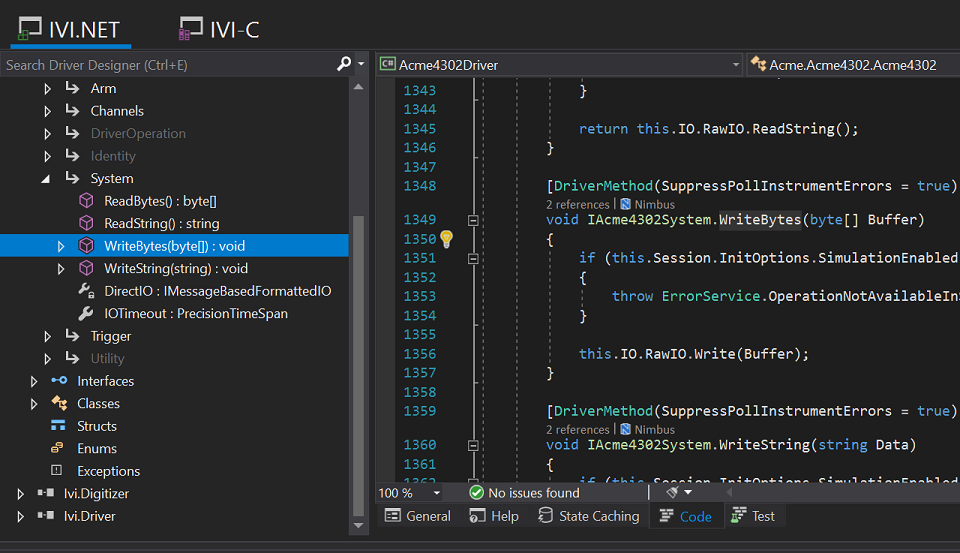Screen dimensions: 960x553
Task: Expand the Identity node
Action: [x=48, y=156]
